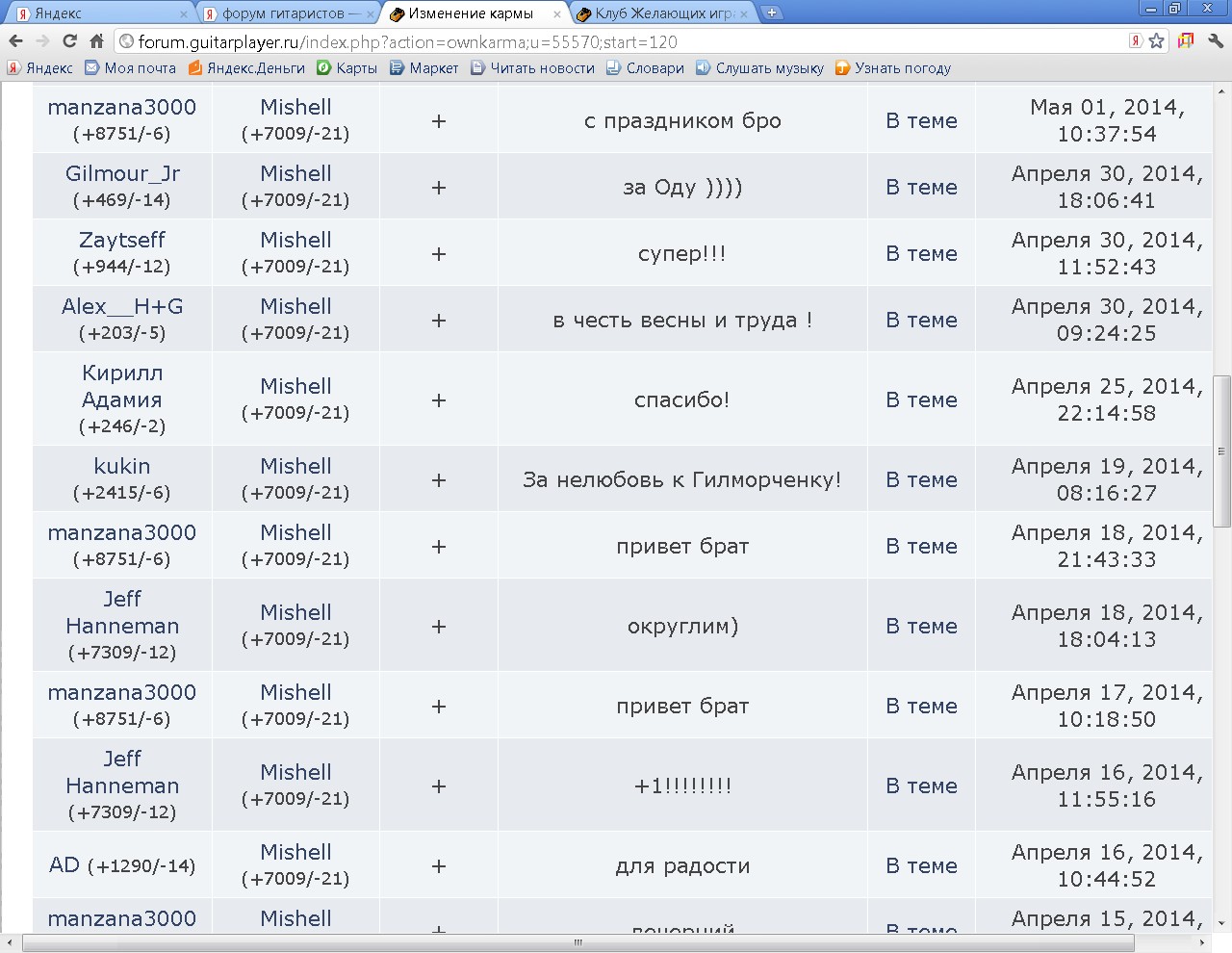Open the 'Маркет' bookmark
Image resolution: width=1232 pixels, height=953 pixels.
tap(424, 68)
